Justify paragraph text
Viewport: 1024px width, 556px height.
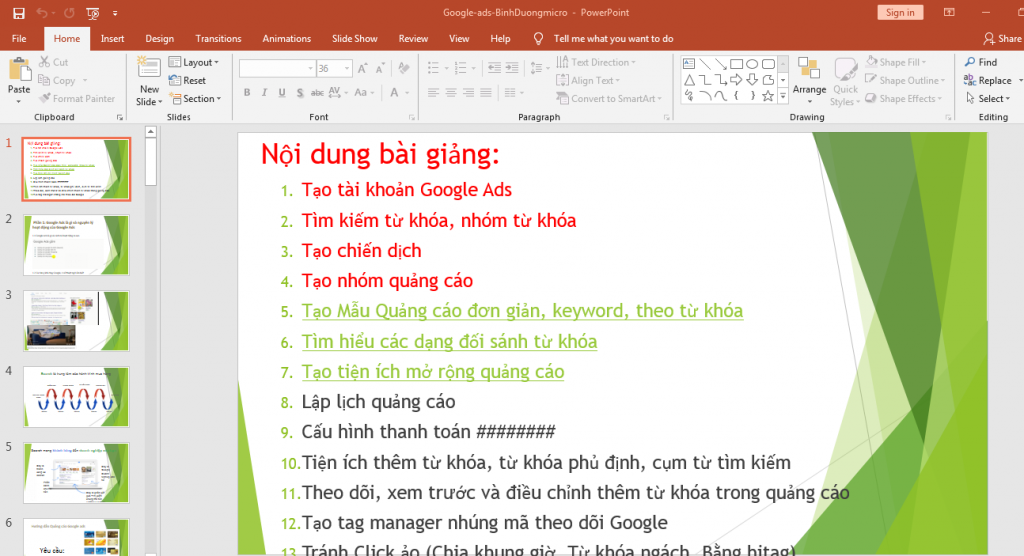pos(486,93)
